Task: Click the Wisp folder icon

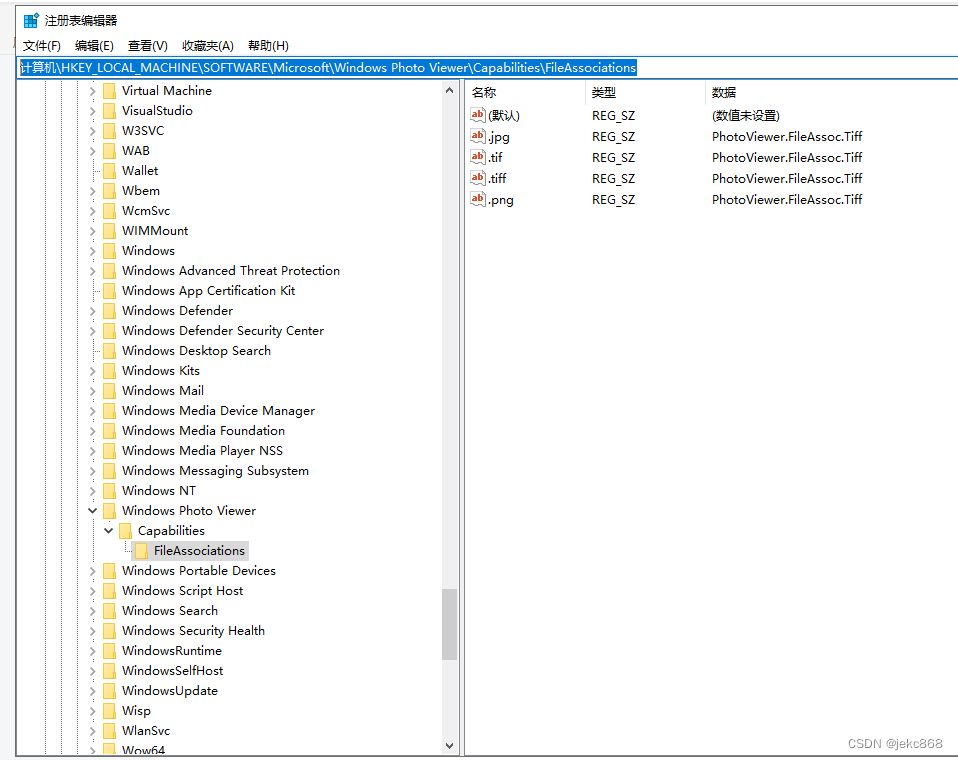Action: point(109,711)
